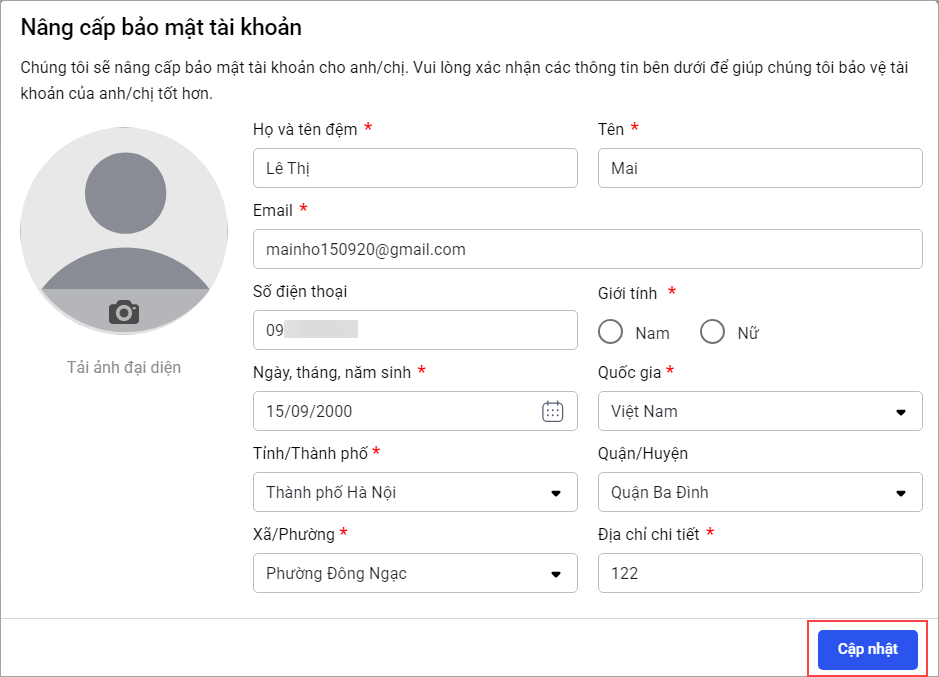
Task: Select the Nam gender radio button
Action: click(611, 332)
